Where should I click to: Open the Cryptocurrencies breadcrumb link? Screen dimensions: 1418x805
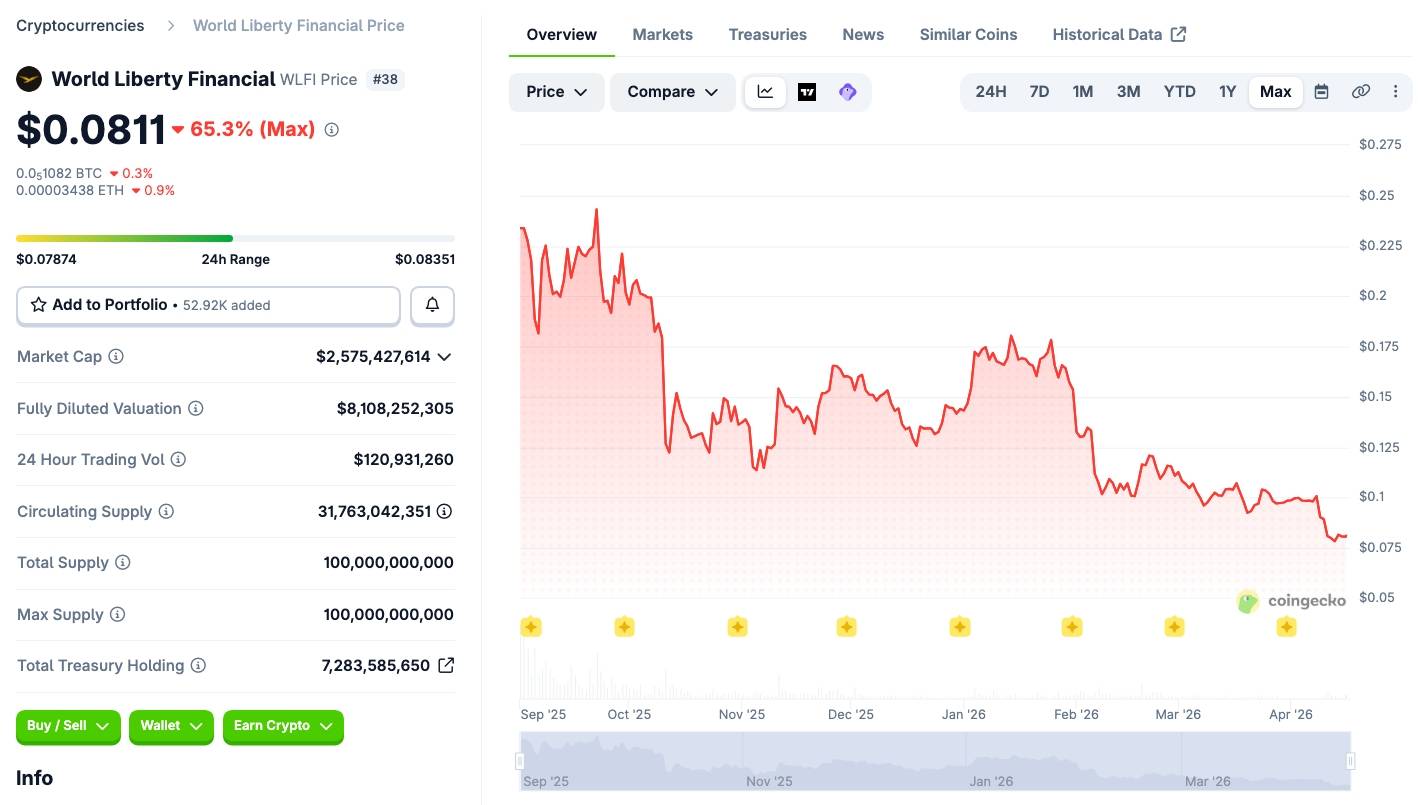pos(79,25)
